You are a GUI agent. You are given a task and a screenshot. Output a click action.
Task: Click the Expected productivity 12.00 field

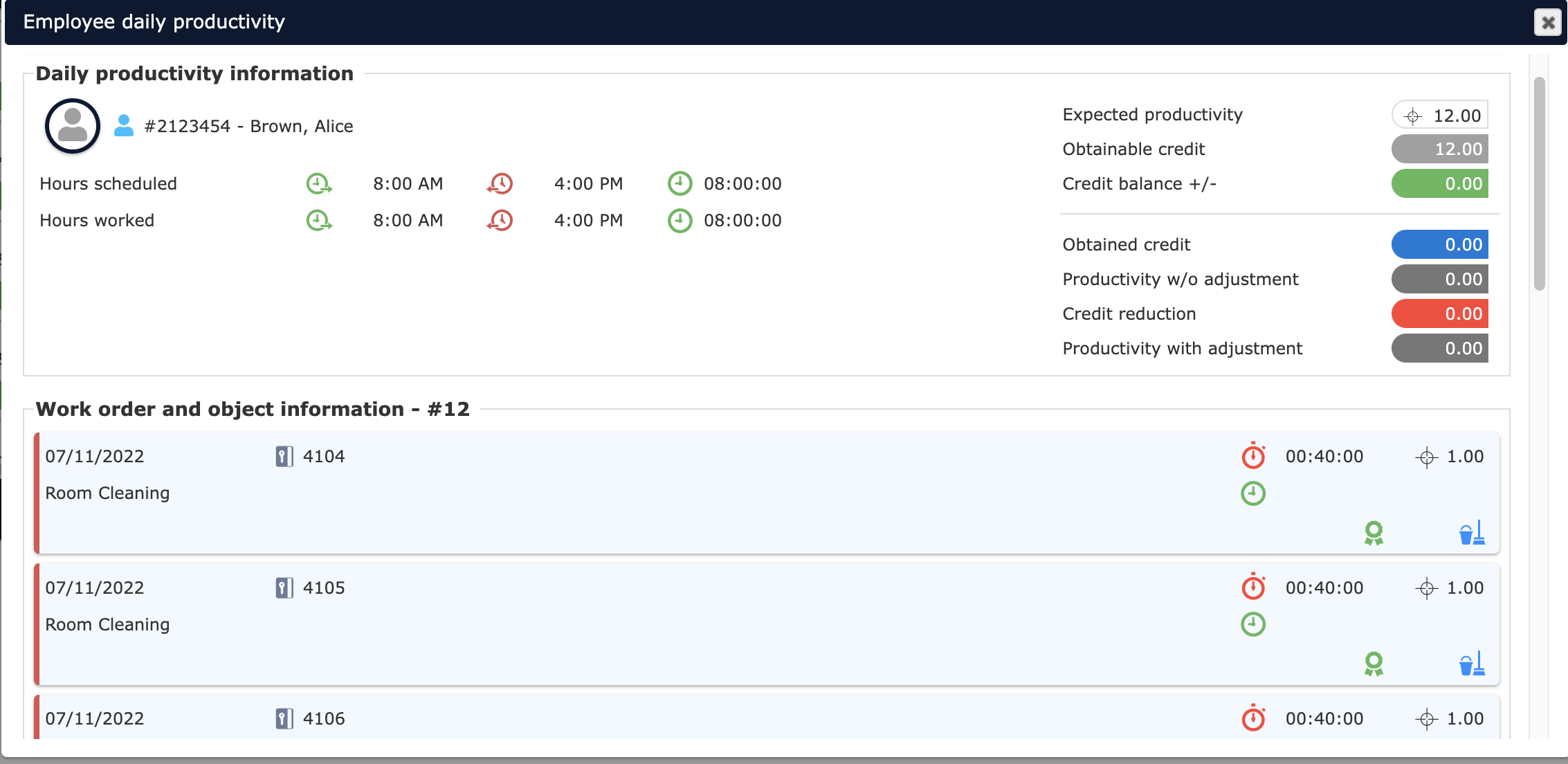1440,116
